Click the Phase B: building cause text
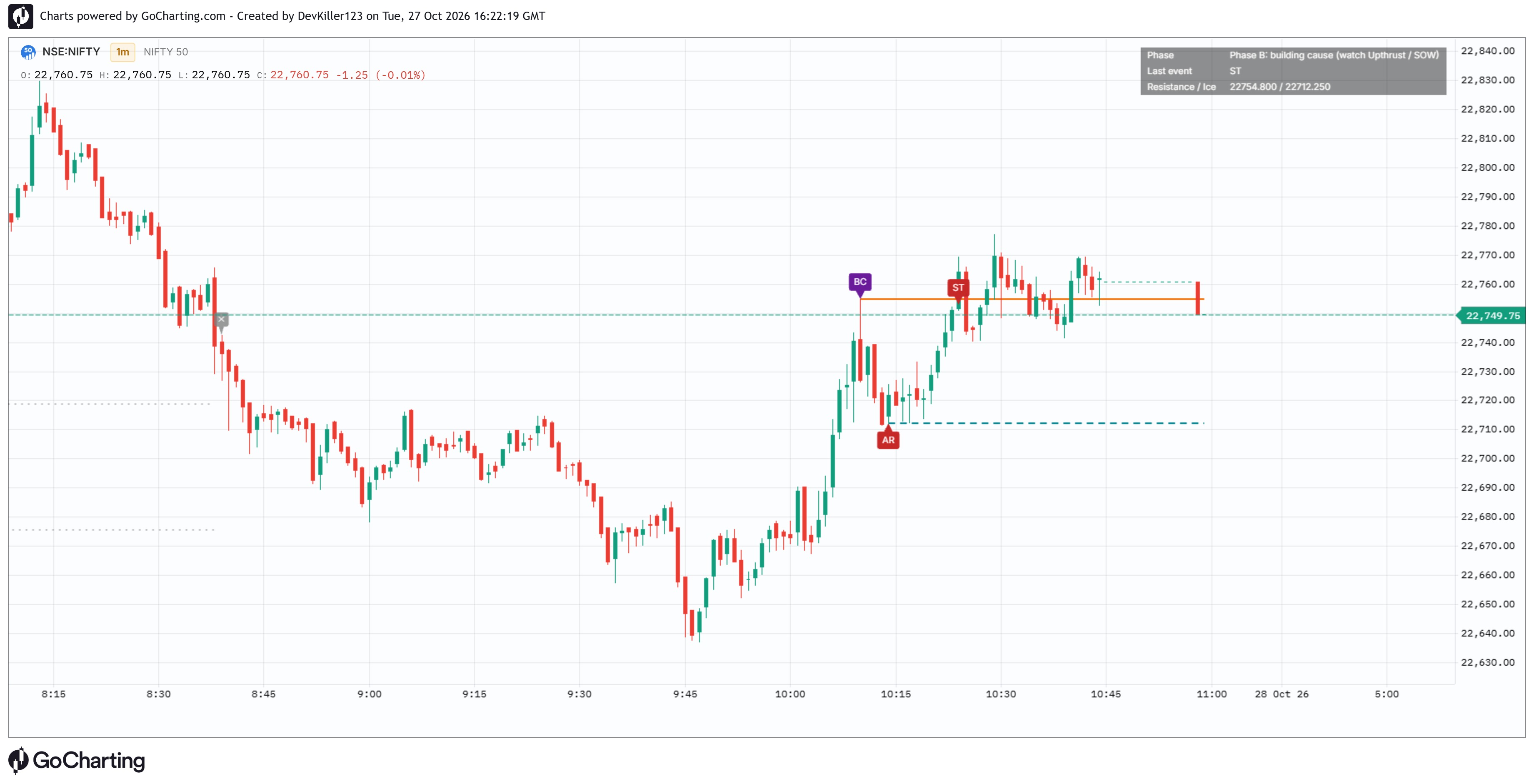The image size is (1534, 784). [x=1334, y=55]
